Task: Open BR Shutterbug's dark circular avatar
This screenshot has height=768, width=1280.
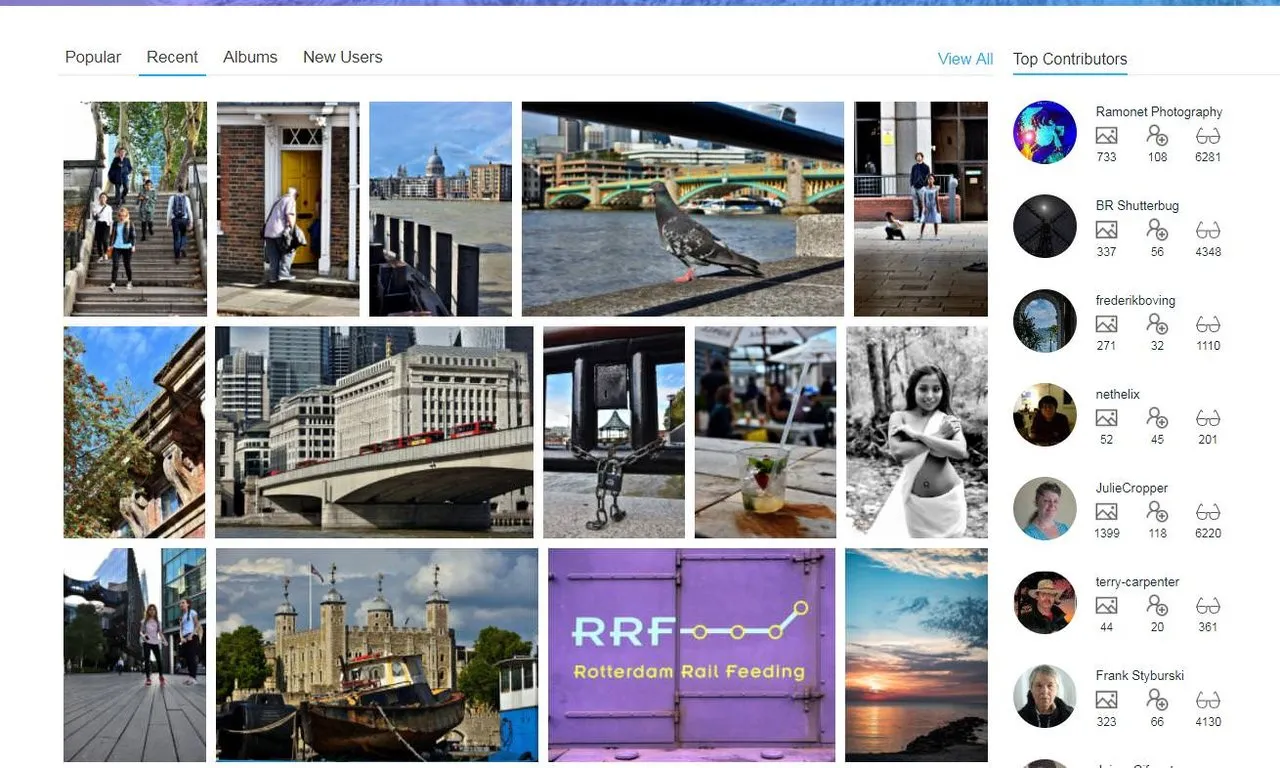Action: pyautogui.click(x=1045, y=226)
